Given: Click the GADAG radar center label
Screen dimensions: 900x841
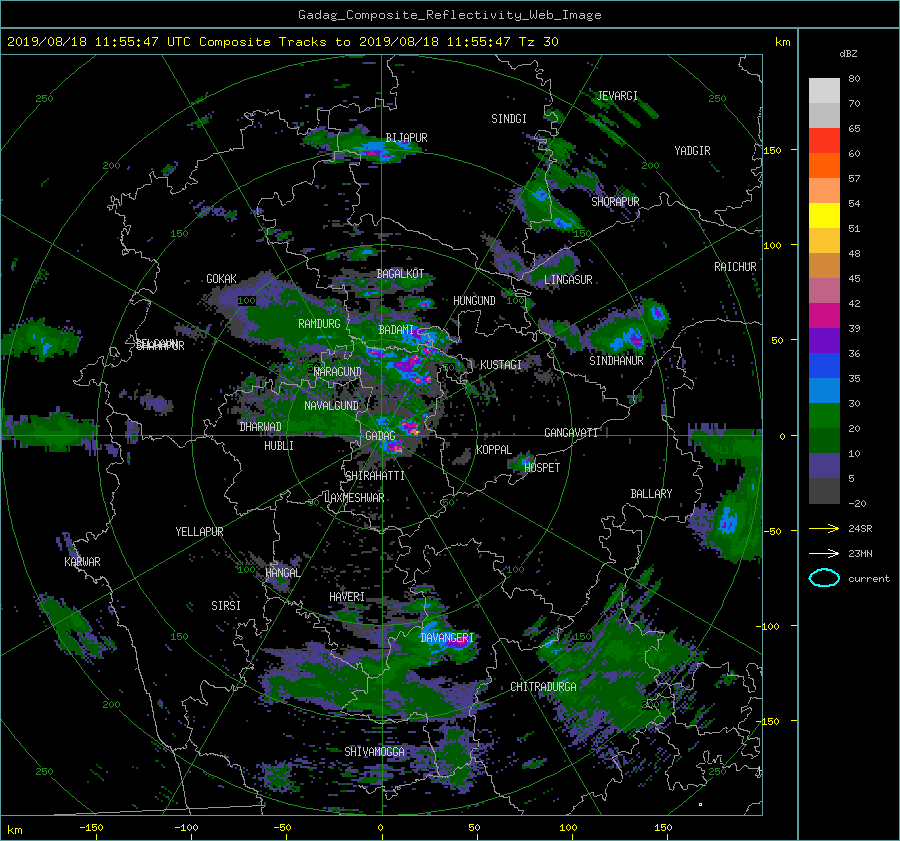Looking at the screenshot, I should pyautogui.click(x=380, y=436).
